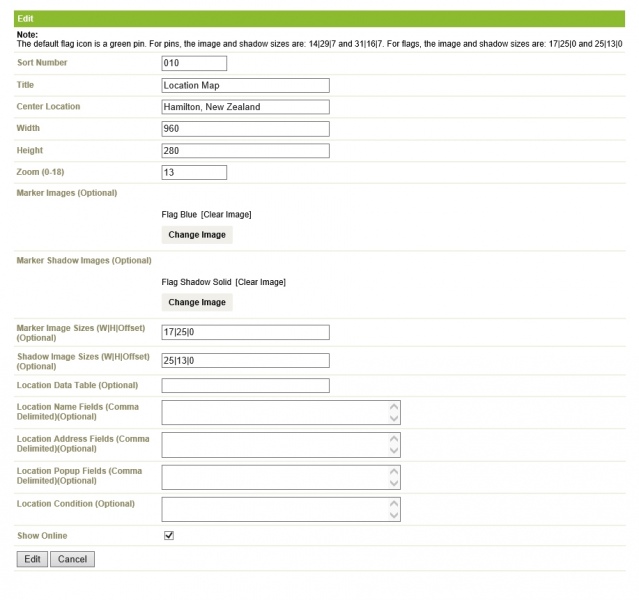Select the Zoom (0-18) input box
The width and height of the screenshot is (639, 600).
pyautogui.click(x=194, y=172)
